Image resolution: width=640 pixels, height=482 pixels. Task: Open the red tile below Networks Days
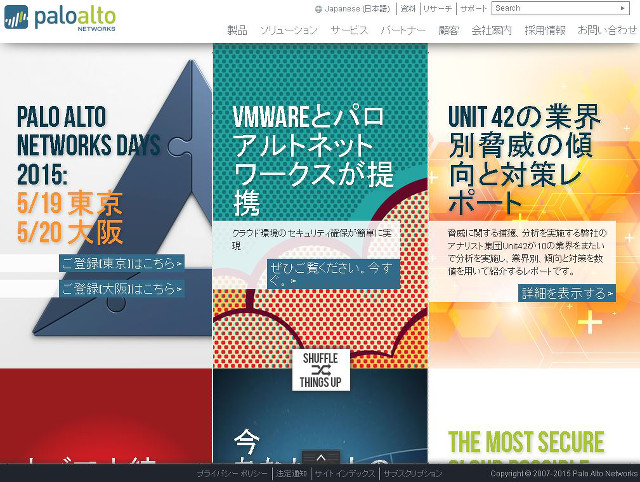click(x=106, y=415)
